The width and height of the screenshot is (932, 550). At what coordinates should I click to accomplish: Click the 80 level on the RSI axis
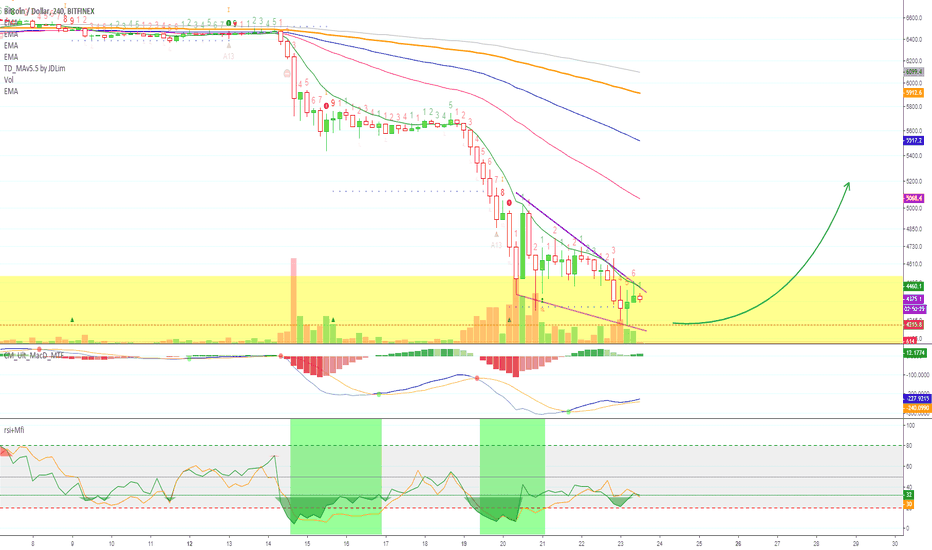909,446
